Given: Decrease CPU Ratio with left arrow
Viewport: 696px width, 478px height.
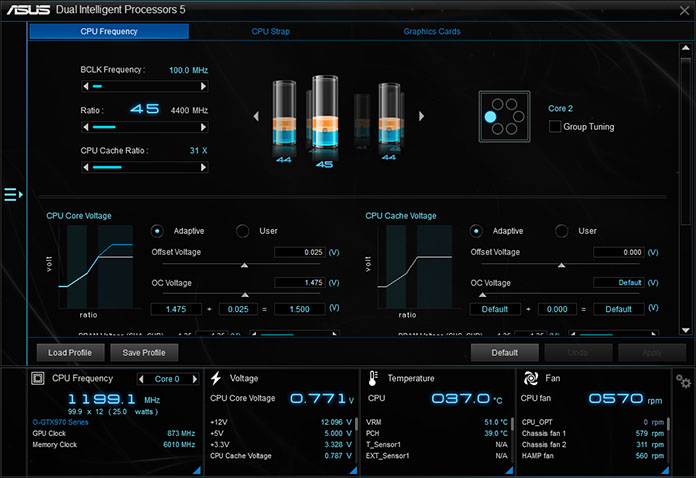Looking at the screenshot, I should 86,127.
